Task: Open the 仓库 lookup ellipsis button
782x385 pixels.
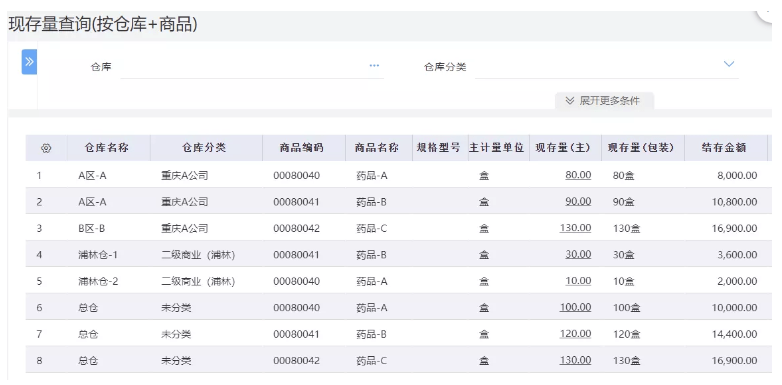Action: click(374, 65)
